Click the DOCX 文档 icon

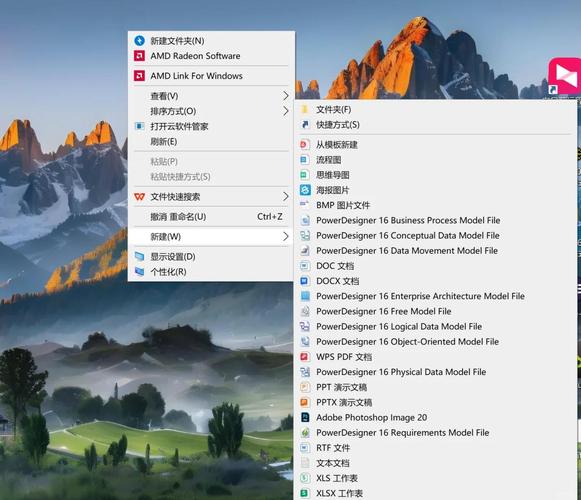305,281
